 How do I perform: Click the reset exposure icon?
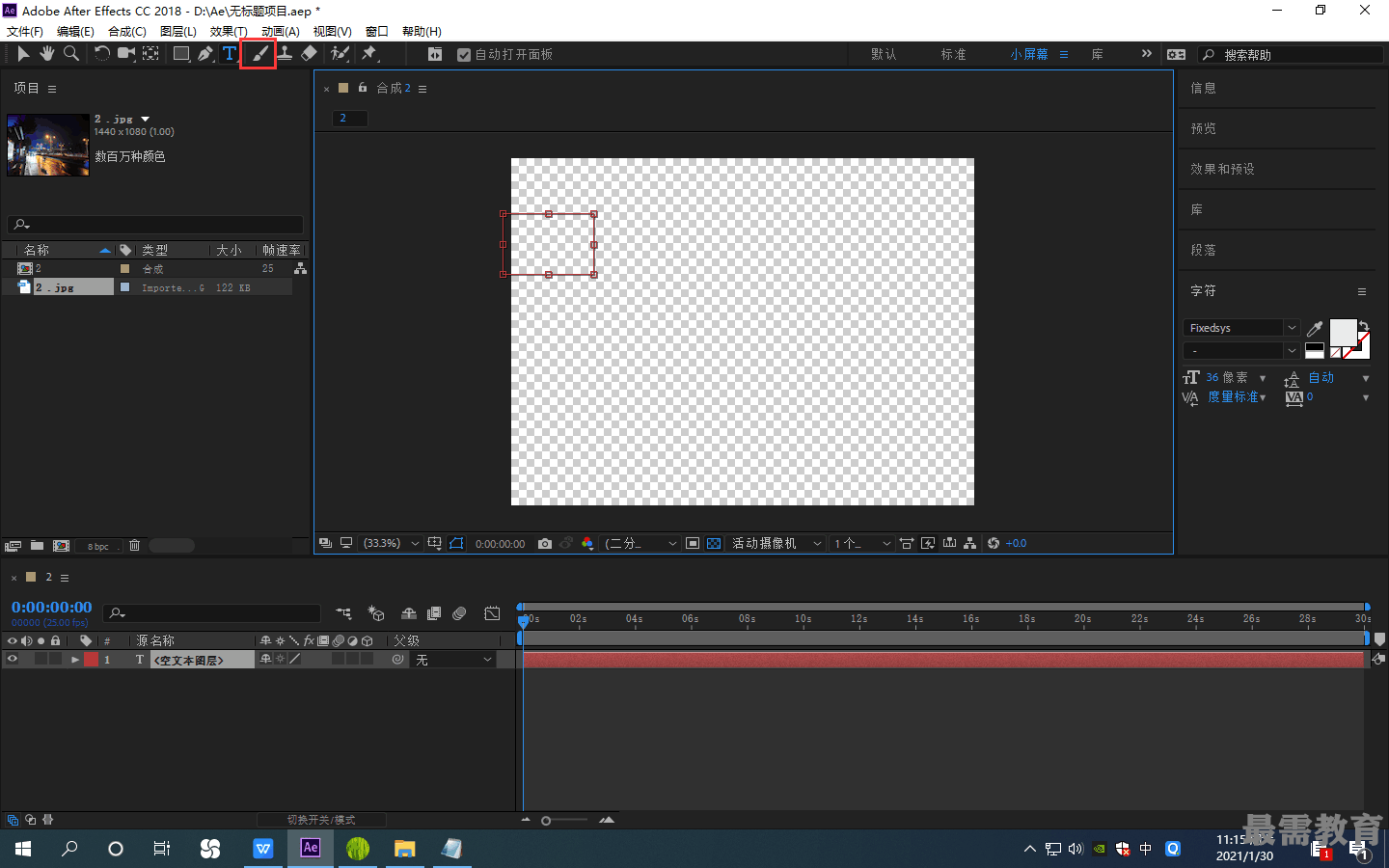(994, 544)
